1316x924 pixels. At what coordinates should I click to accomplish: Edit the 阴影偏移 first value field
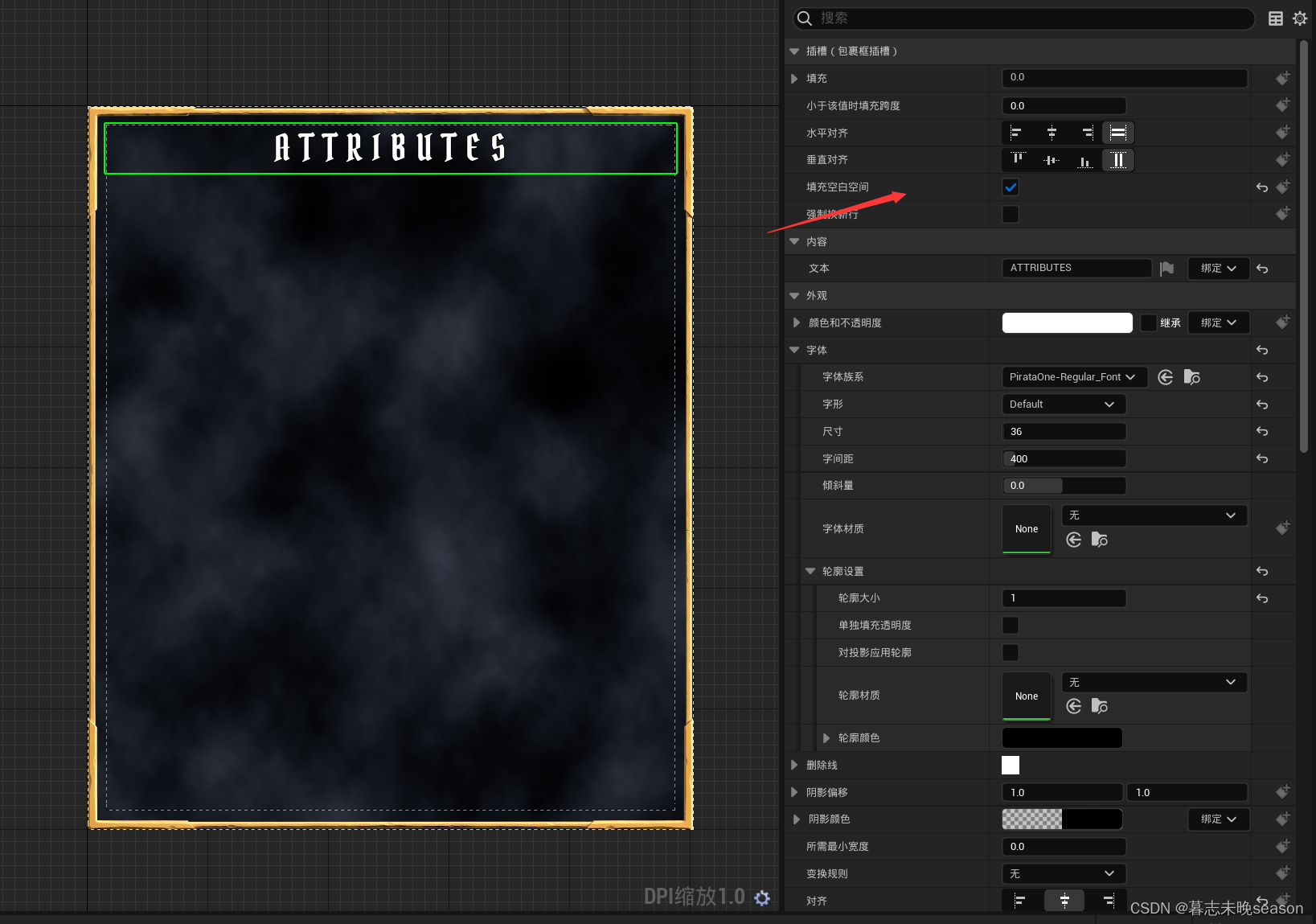click(1062, 792)
